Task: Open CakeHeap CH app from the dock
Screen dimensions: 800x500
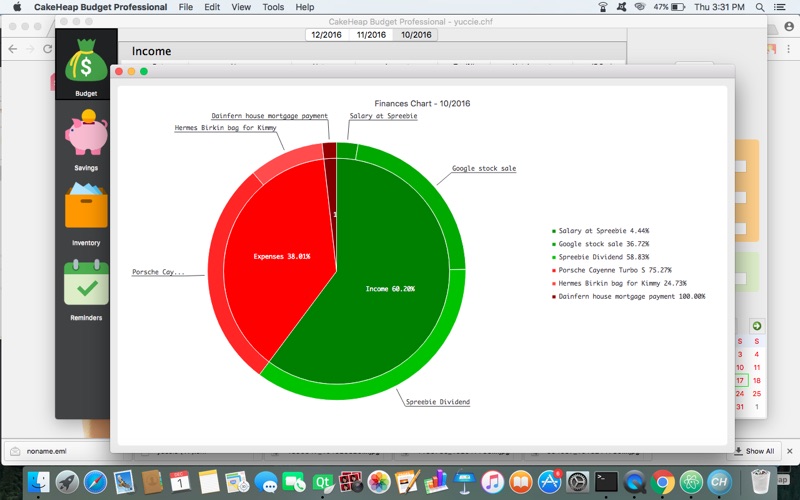Action: pos(719,482)
